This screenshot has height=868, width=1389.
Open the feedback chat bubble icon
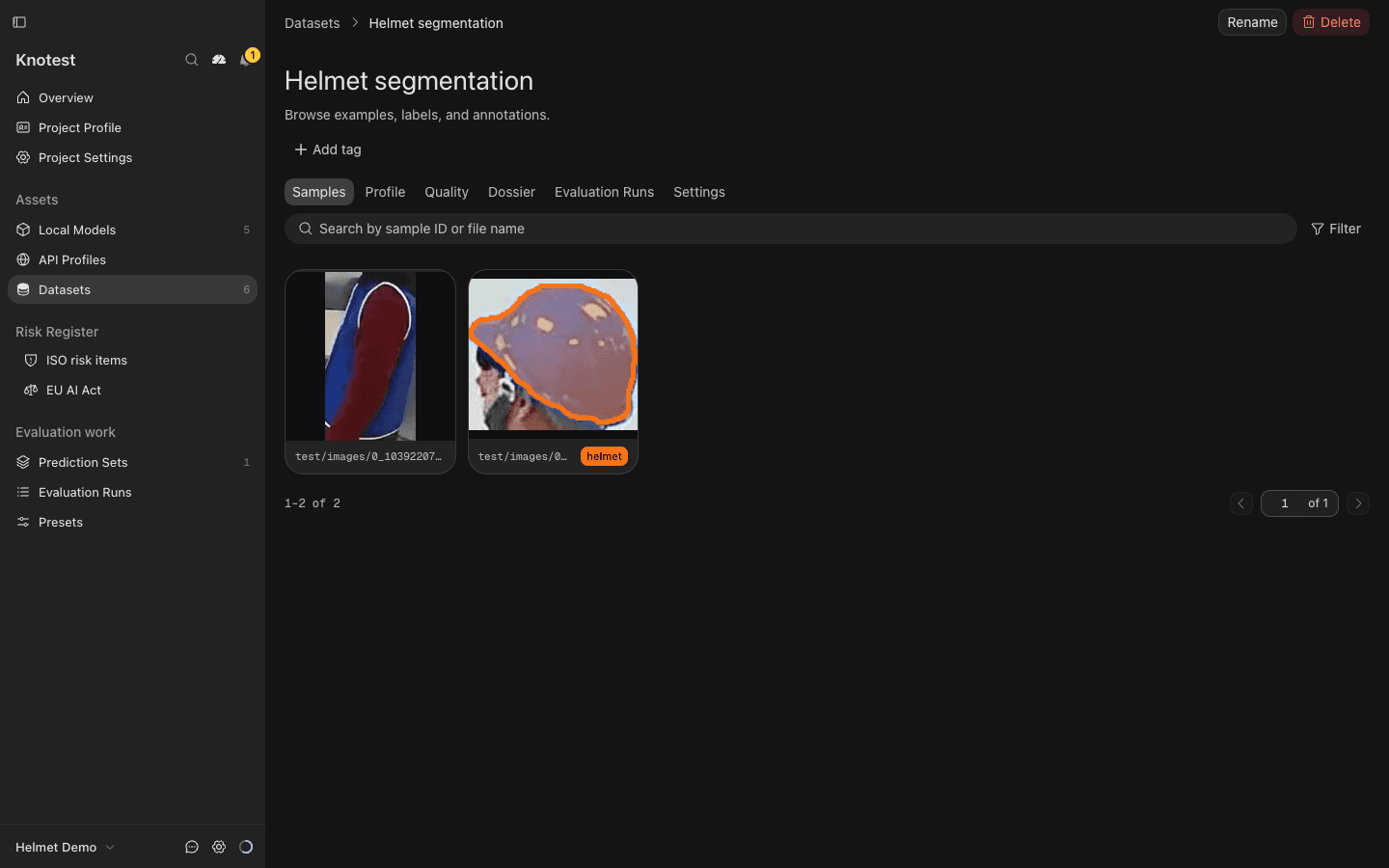[192, 847]
